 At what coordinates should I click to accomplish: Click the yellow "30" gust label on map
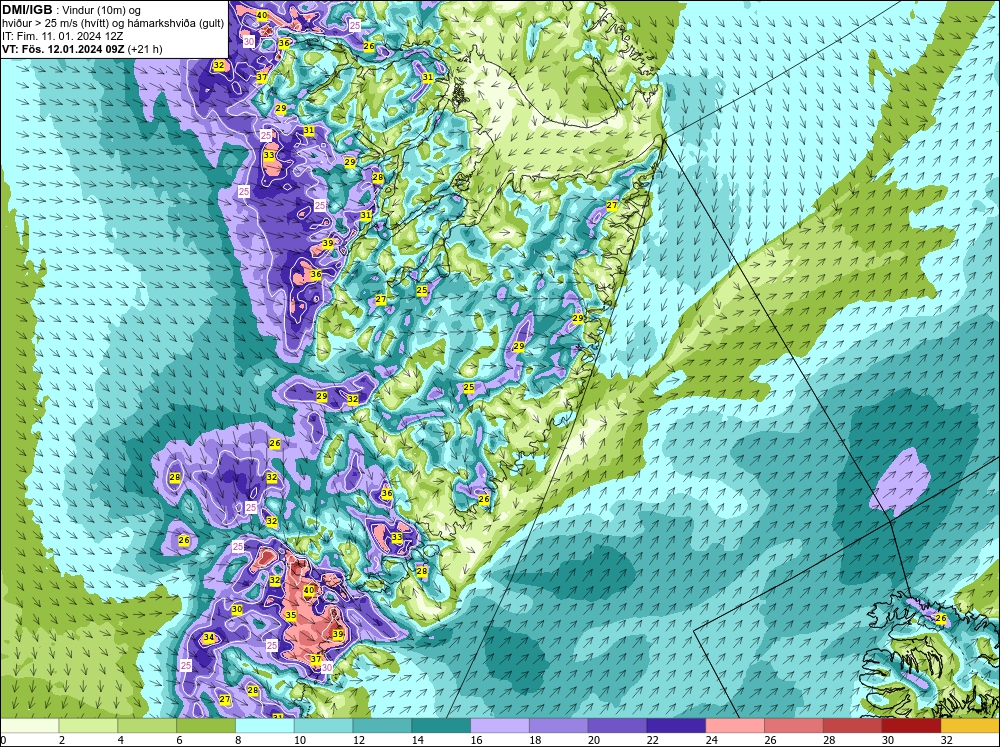coord(237,609)
